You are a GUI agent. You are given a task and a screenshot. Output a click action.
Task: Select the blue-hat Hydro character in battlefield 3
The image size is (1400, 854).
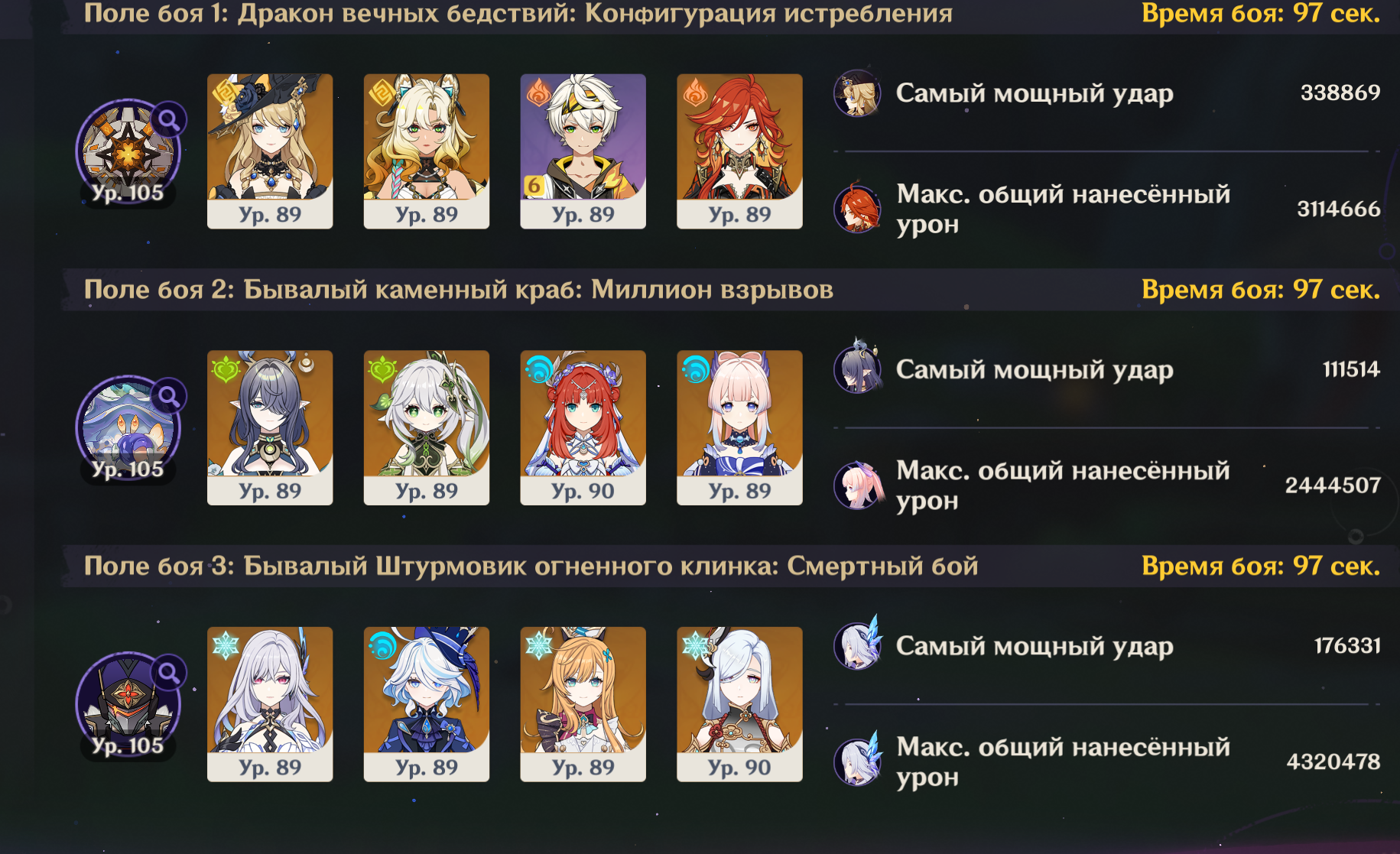[x=427, y=704]
